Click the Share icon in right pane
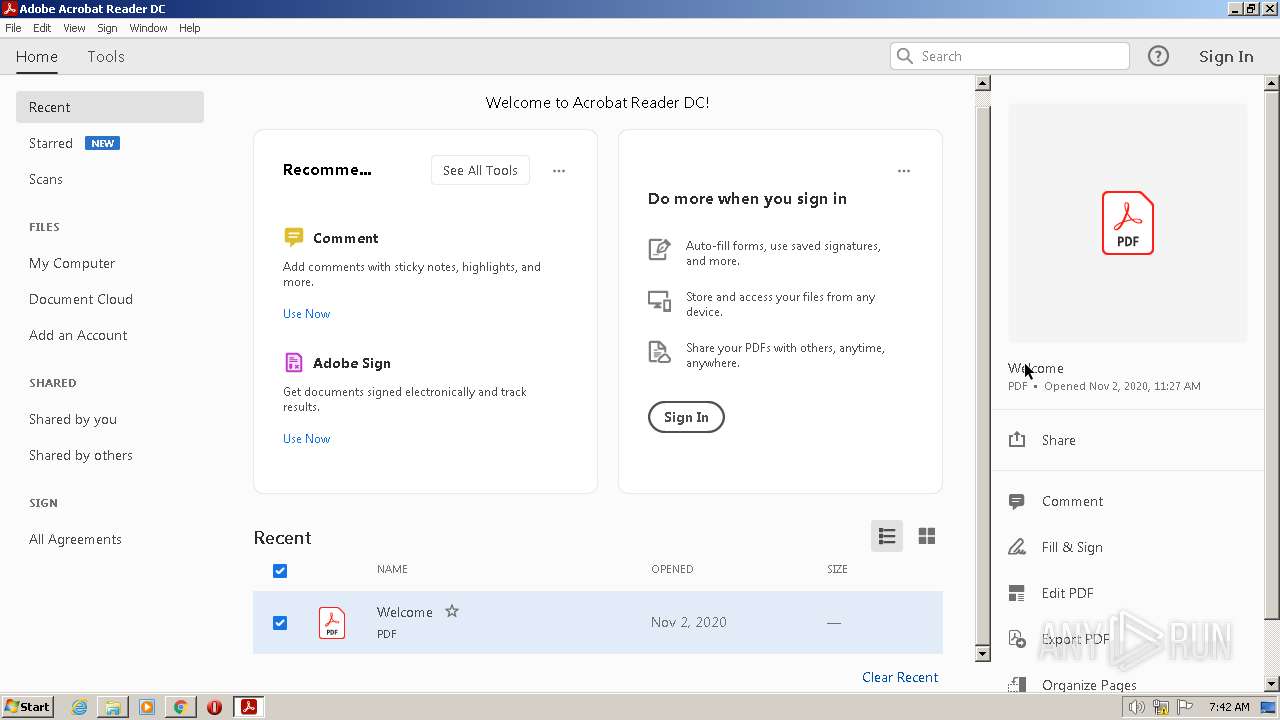 coord(1017,440)
